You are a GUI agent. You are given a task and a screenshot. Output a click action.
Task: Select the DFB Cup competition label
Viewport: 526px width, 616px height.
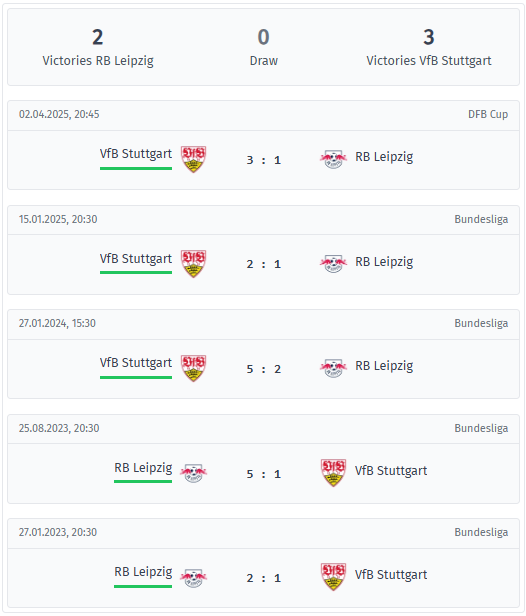pyautogui.click(x=488, y=114)
